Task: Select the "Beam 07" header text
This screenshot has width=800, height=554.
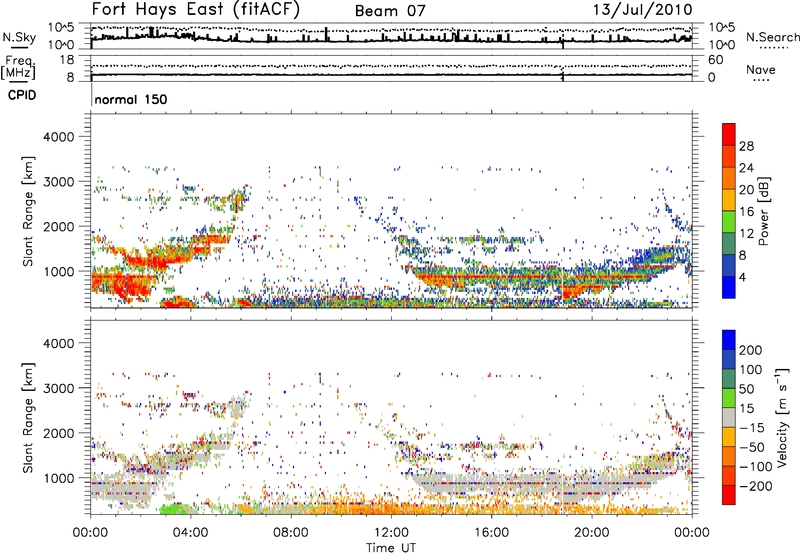Action: (390, 11)
